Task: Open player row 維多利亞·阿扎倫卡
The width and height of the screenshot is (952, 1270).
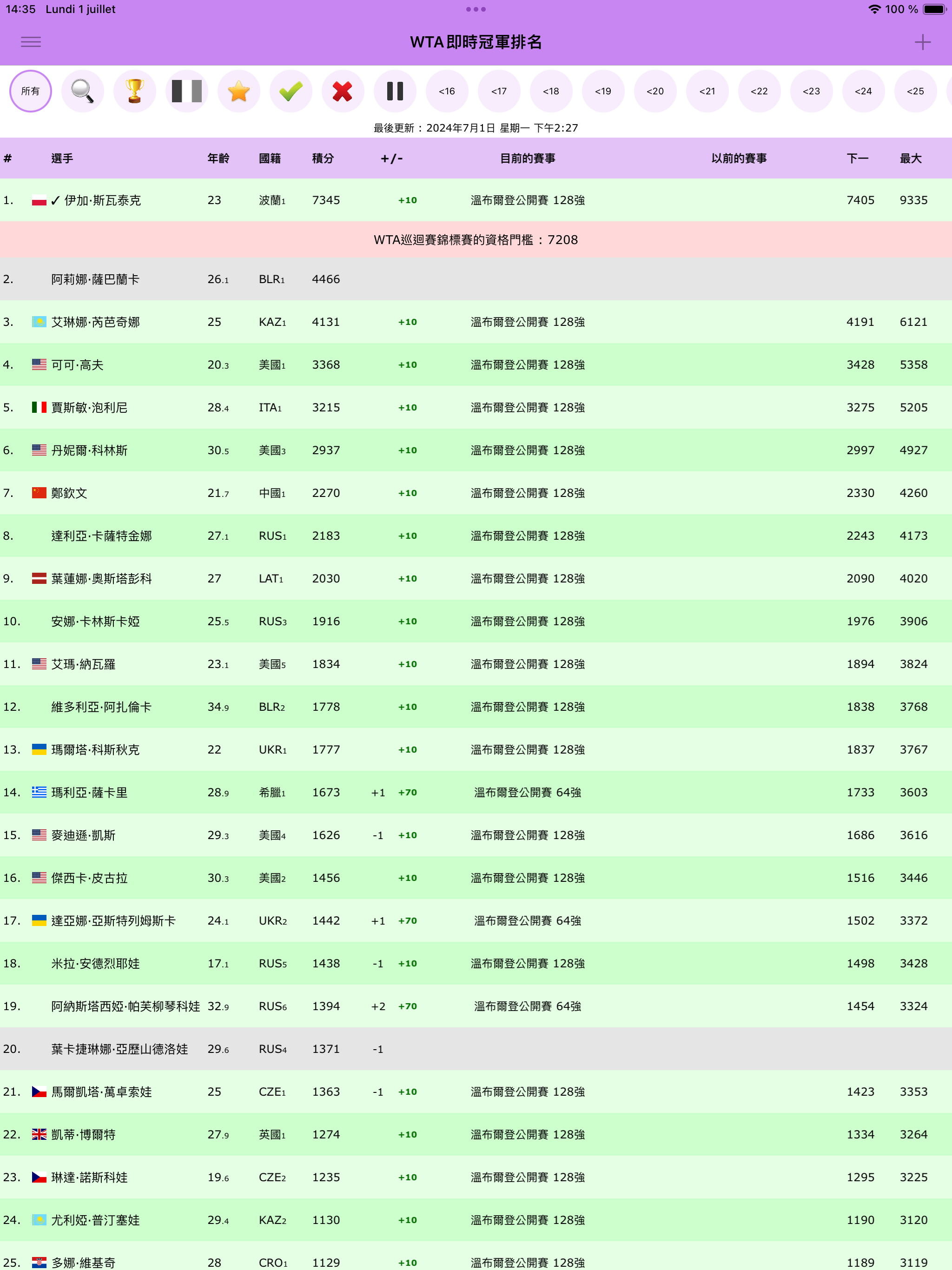Action: (476, 707)
